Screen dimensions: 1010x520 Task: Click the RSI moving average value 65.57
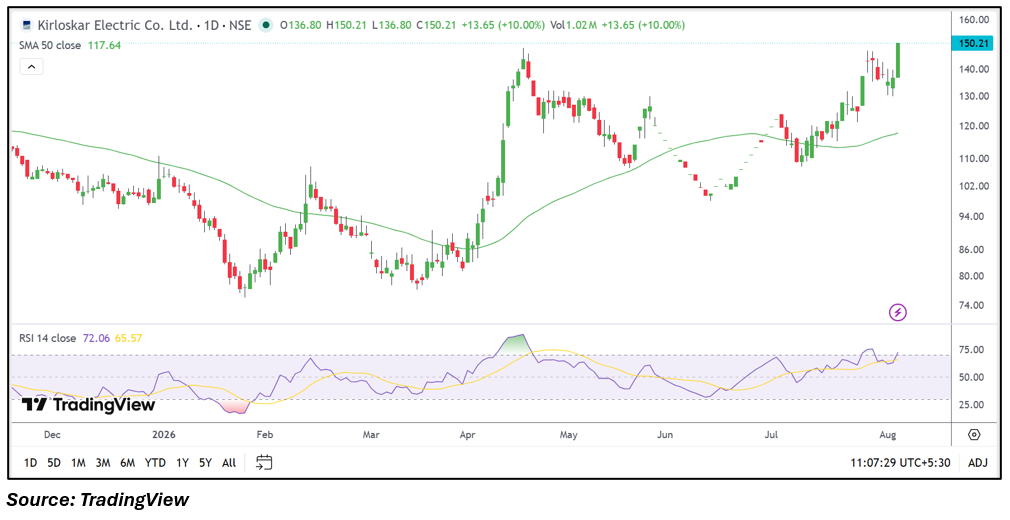(128, 338)
